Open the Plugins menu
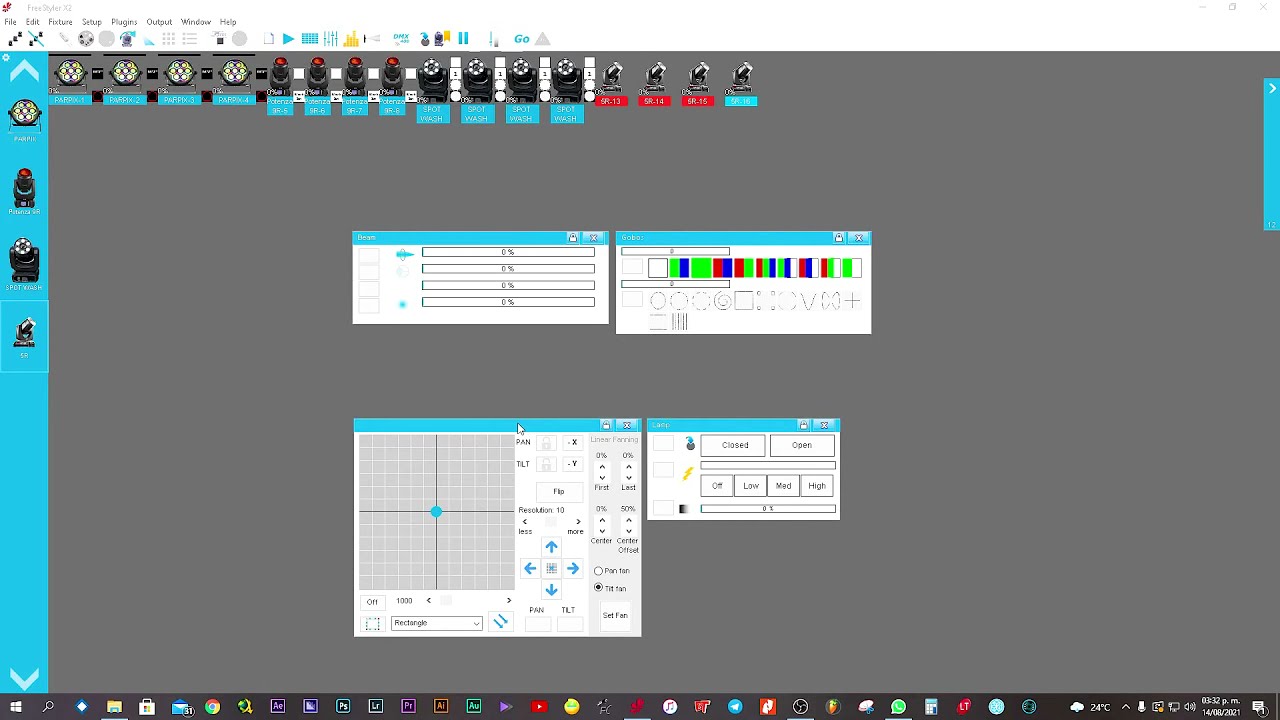The image size is (1280, 720). click(x=124, y=22)
